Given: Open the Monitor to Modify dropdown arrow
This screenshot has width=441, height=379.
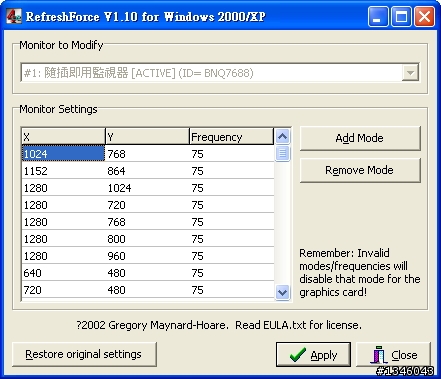Looking at the screenshot, I should click(x=410, y=73).
